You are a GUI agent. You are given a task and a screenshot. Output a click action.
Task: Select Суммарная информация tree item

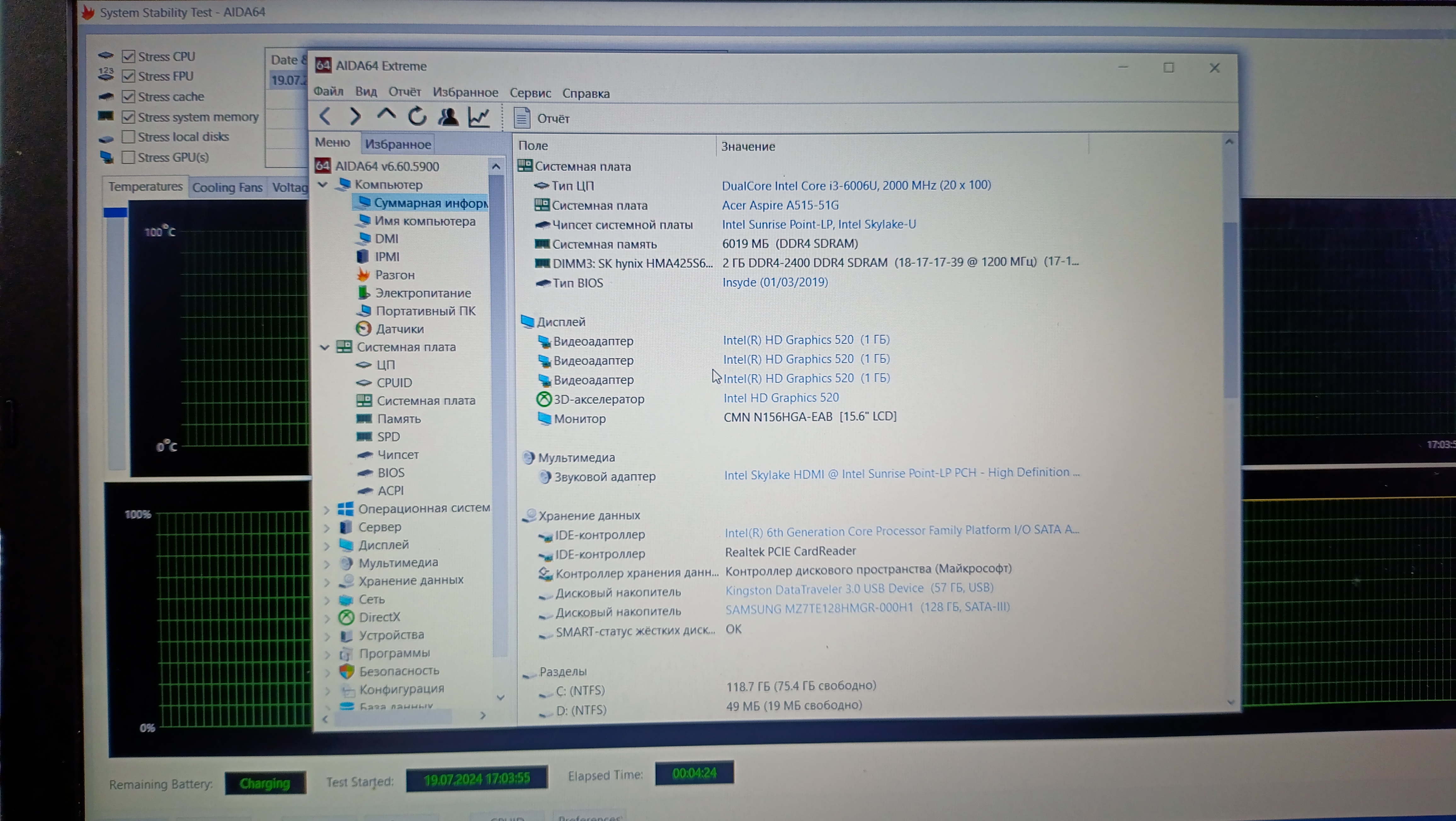[422, 203]
